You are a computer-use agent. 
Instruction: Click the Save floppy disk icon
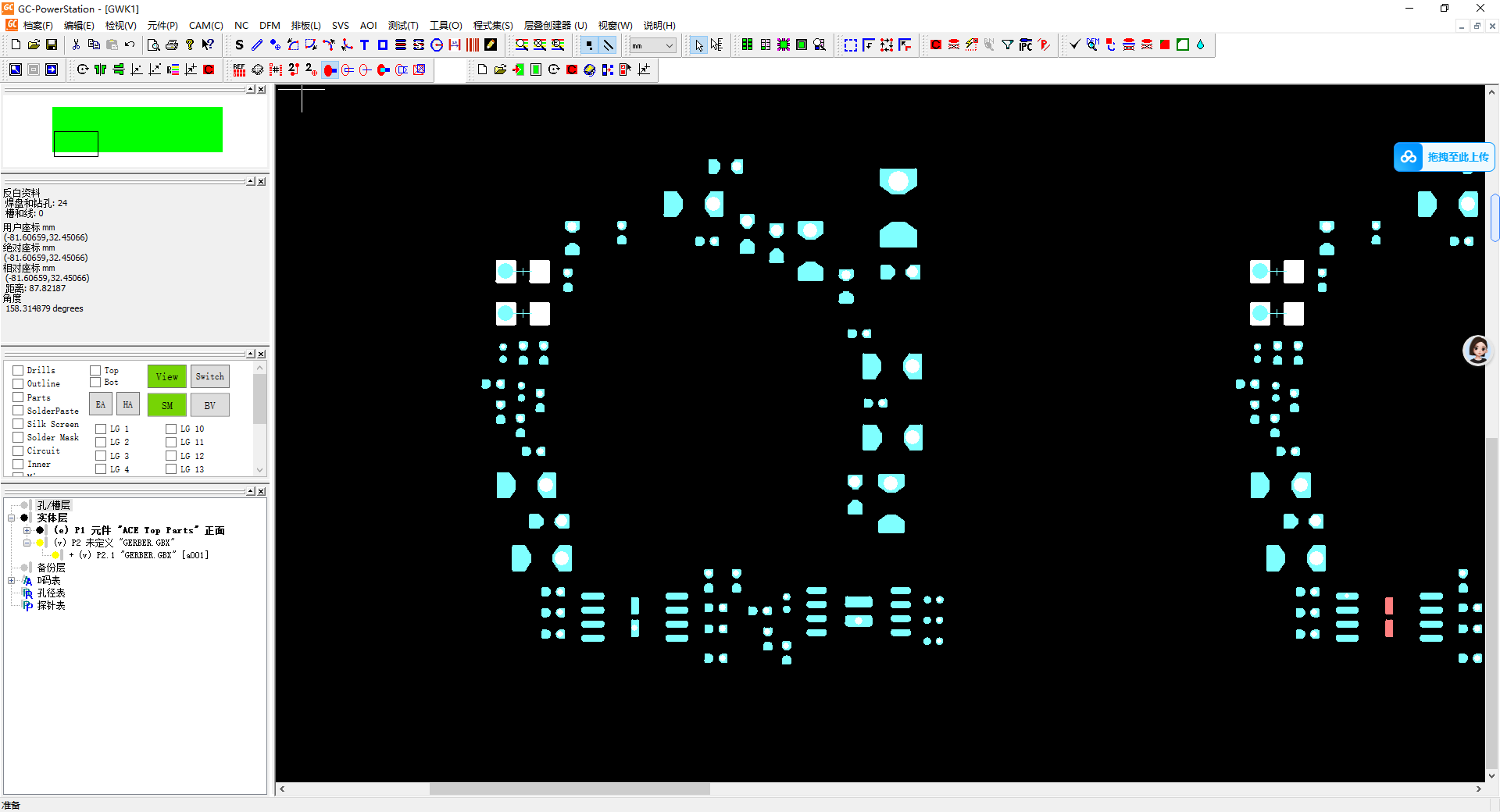52,45
